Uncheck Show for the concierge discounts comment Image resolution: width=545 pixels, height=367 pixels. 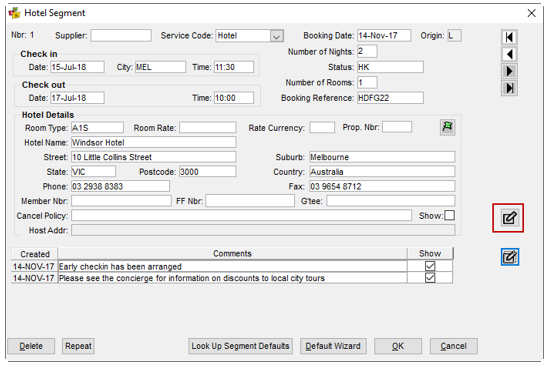(430, 278)
